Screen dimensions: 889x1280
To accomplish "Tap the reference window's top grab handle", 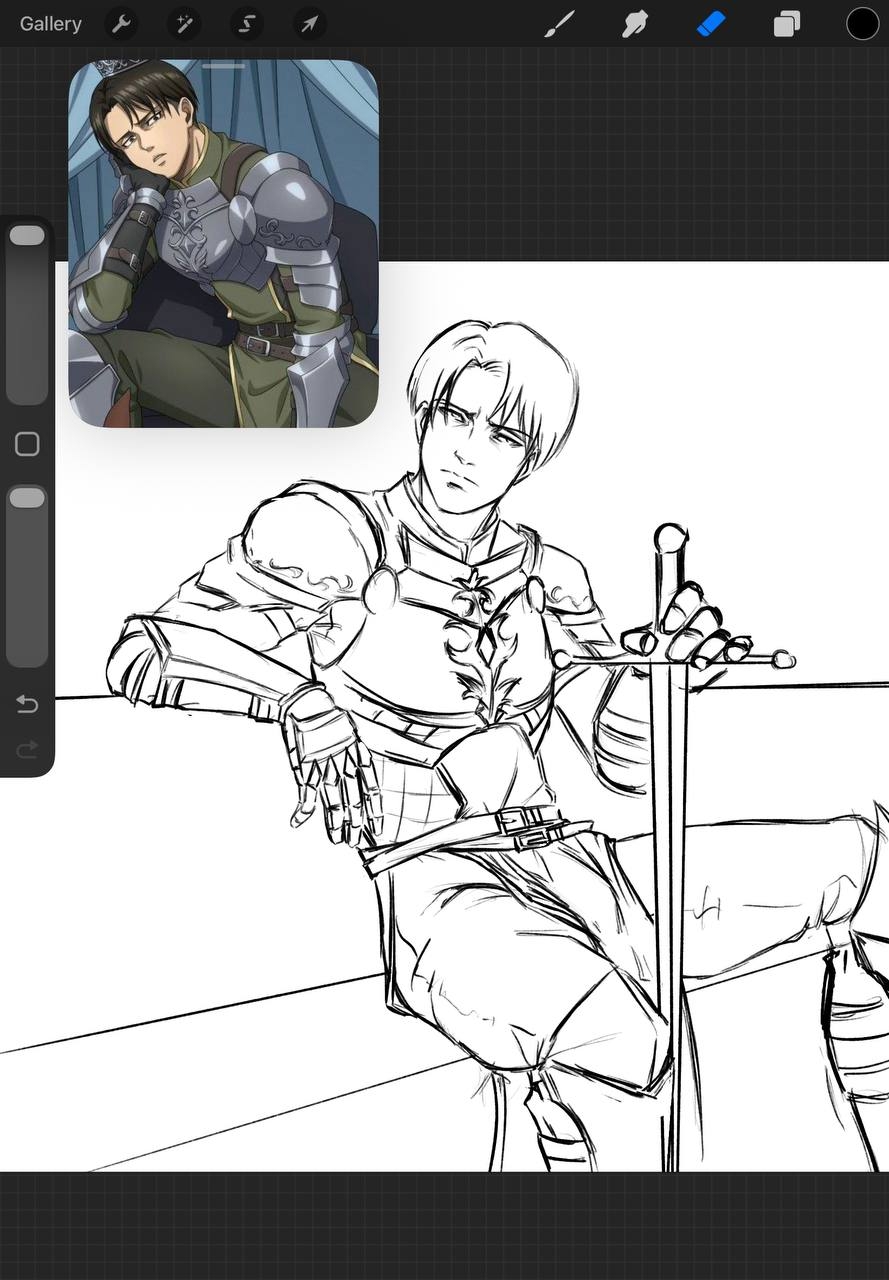I will pos(223,67).
